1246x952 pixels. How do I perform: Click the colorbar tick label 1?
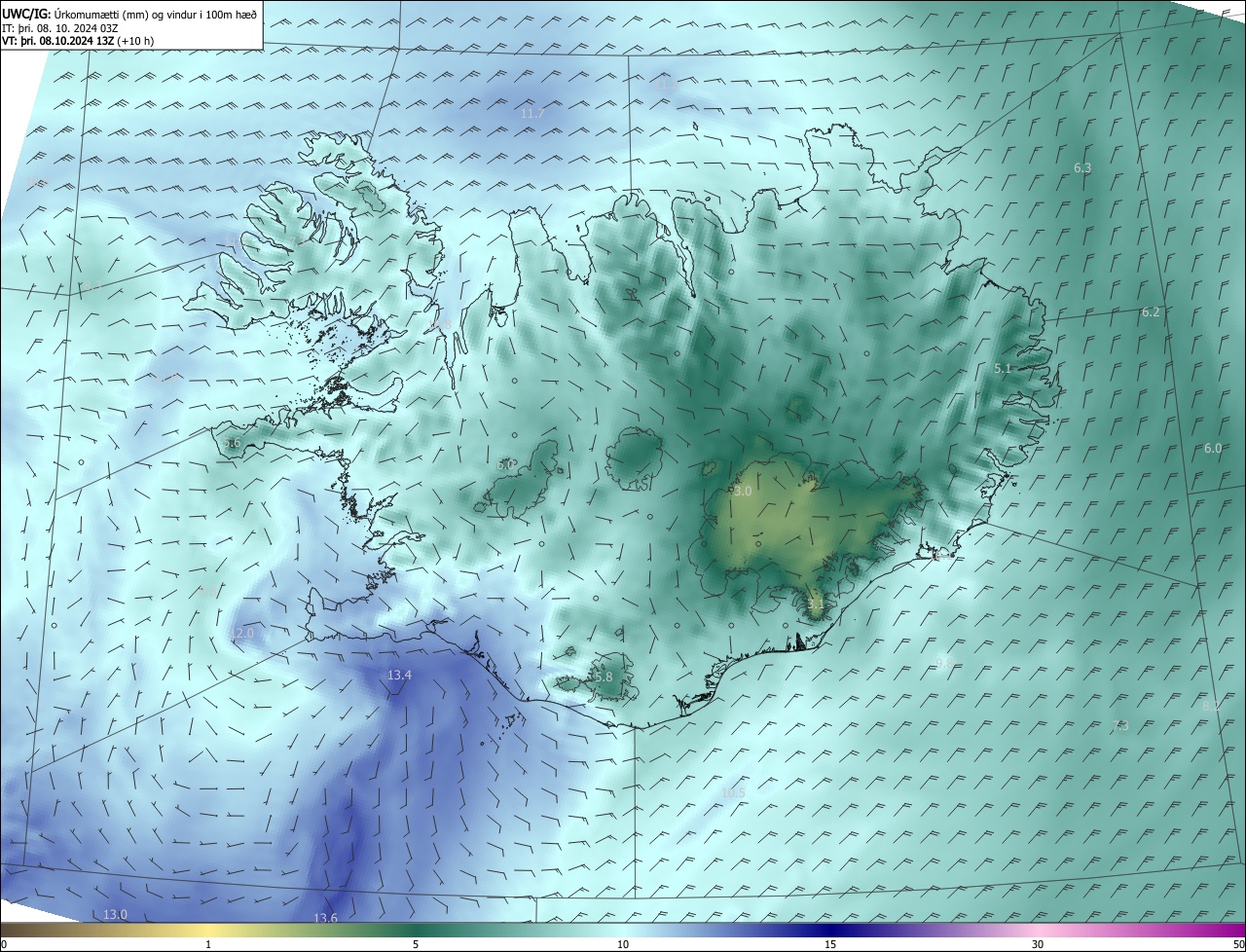208,945
